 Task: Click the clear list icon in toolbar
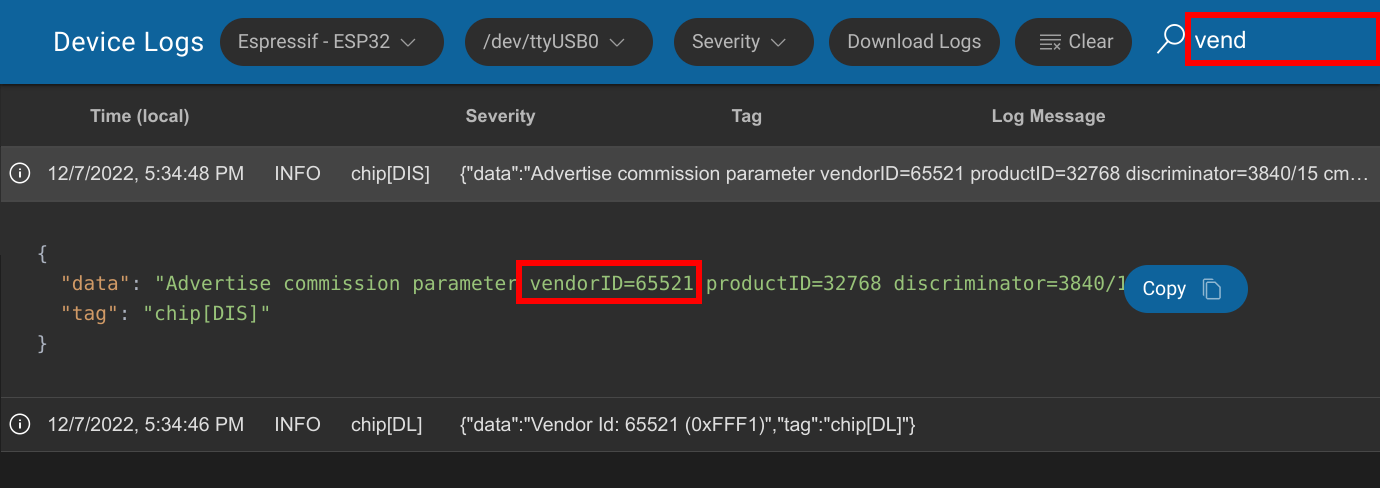(1050, 42)
